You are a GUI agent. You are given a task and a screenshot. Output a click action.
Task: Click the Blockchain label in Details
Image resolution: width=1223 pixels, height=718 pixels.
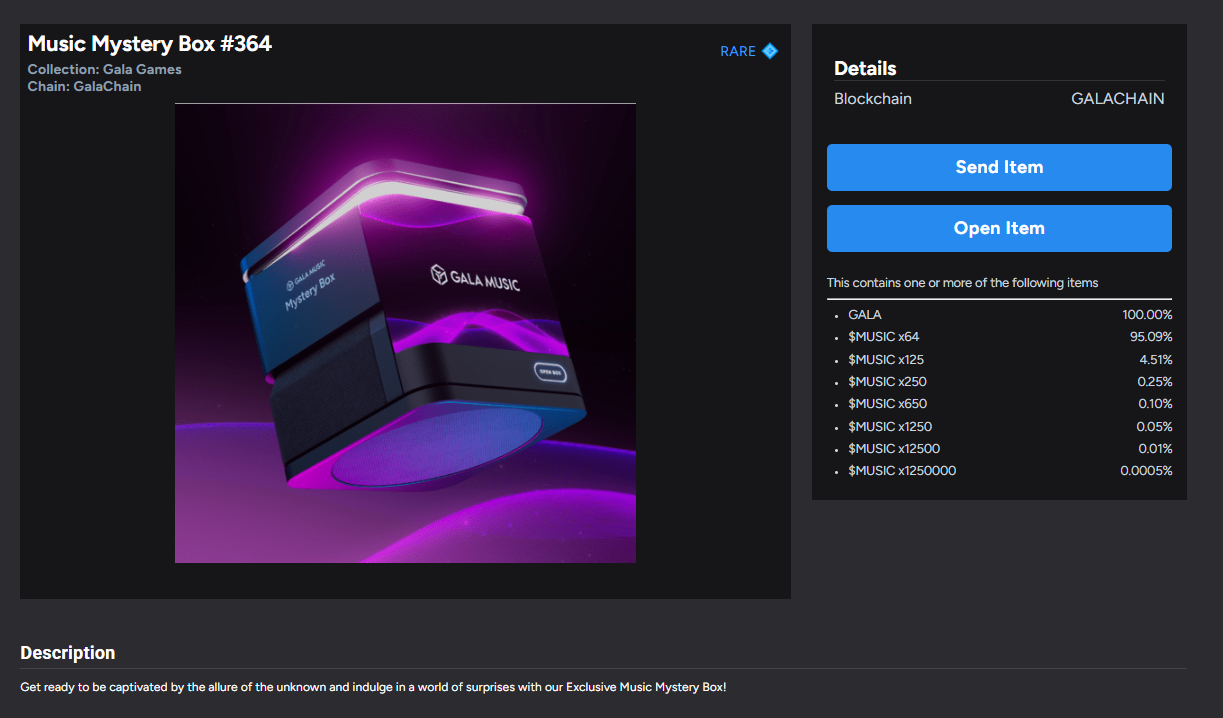873,99
